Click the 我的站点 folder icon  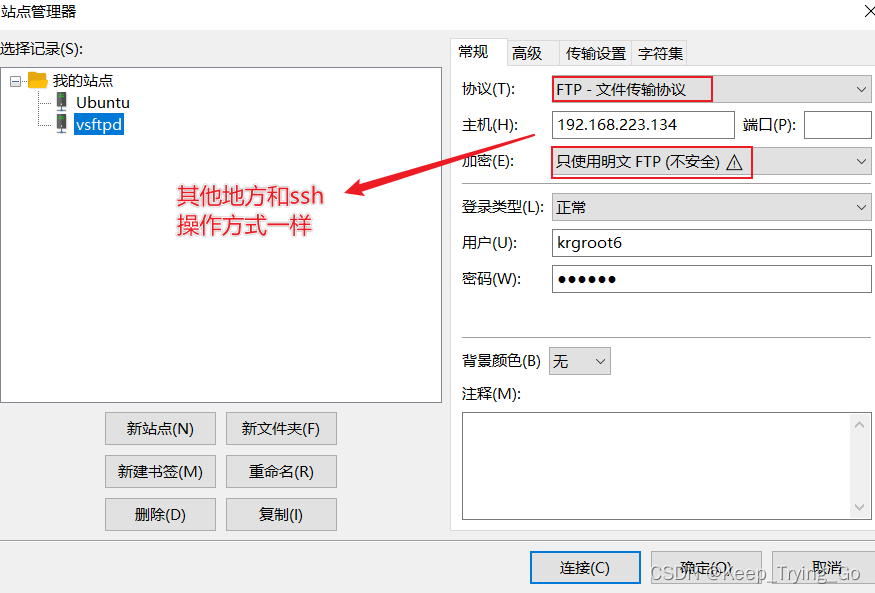(x=40, y=80)
